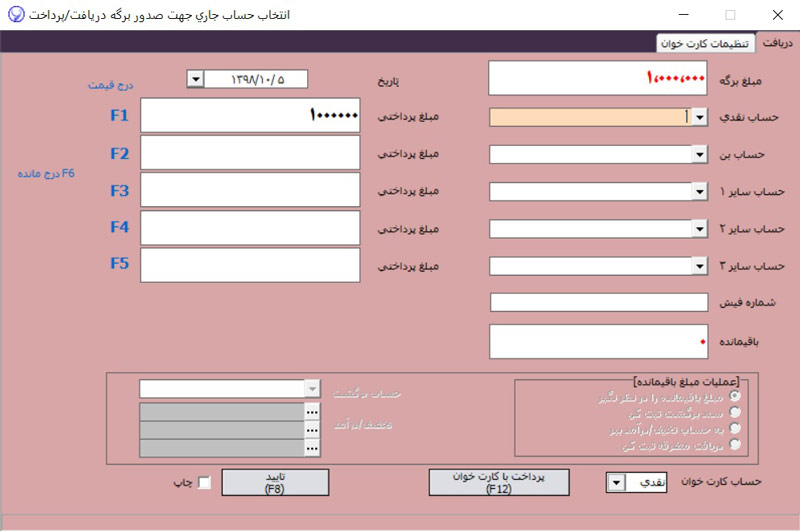Click the F4 shortcut label

tap(119, 227)
